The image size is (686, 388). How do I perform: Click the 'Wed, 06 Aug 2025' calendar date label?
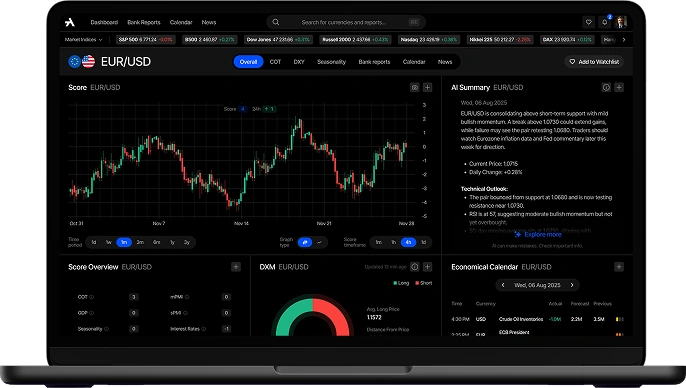coord(537,285)
